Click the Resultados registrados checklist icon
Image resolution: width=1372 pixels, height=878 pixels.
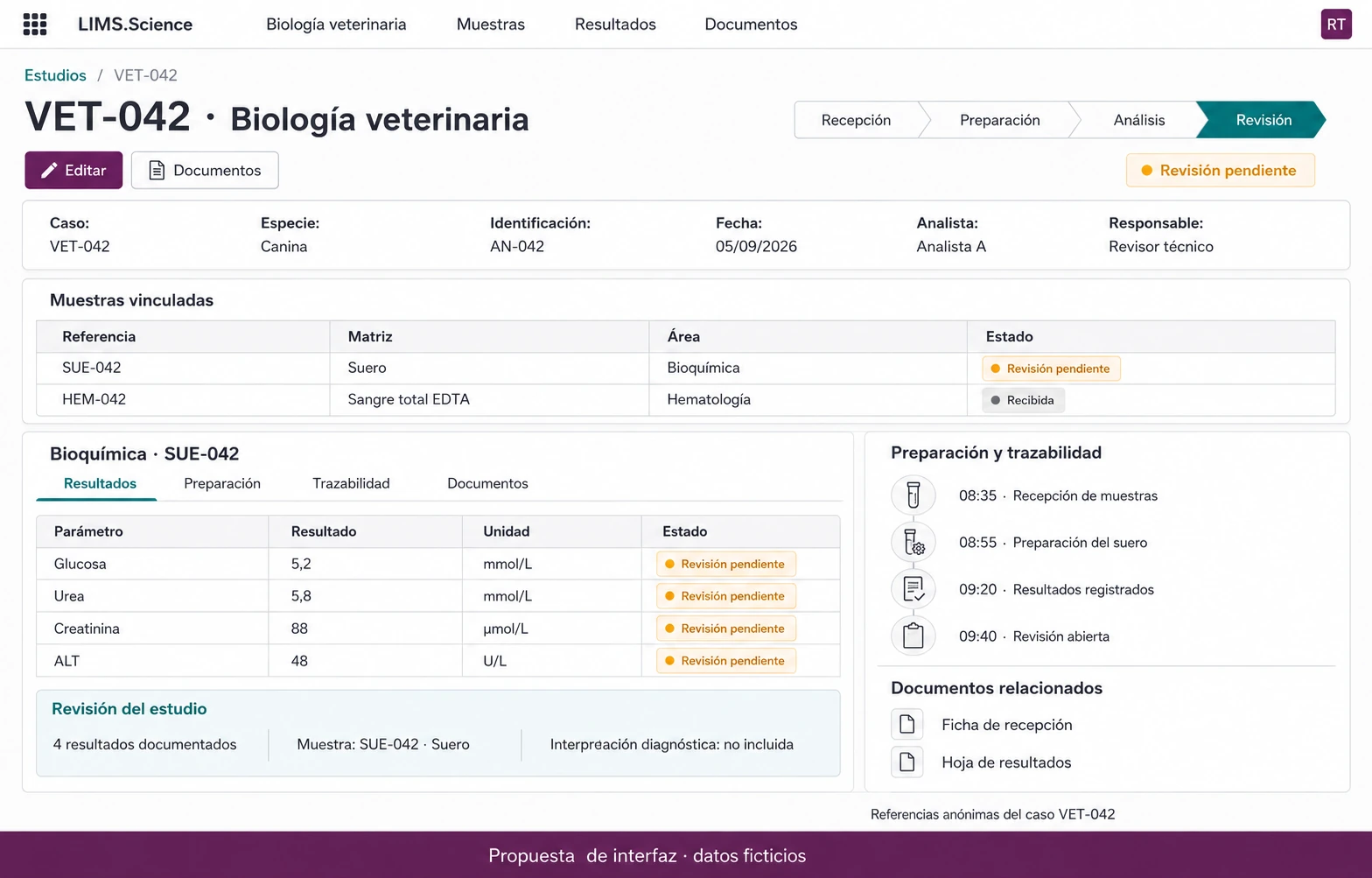(x=913, y=589)
